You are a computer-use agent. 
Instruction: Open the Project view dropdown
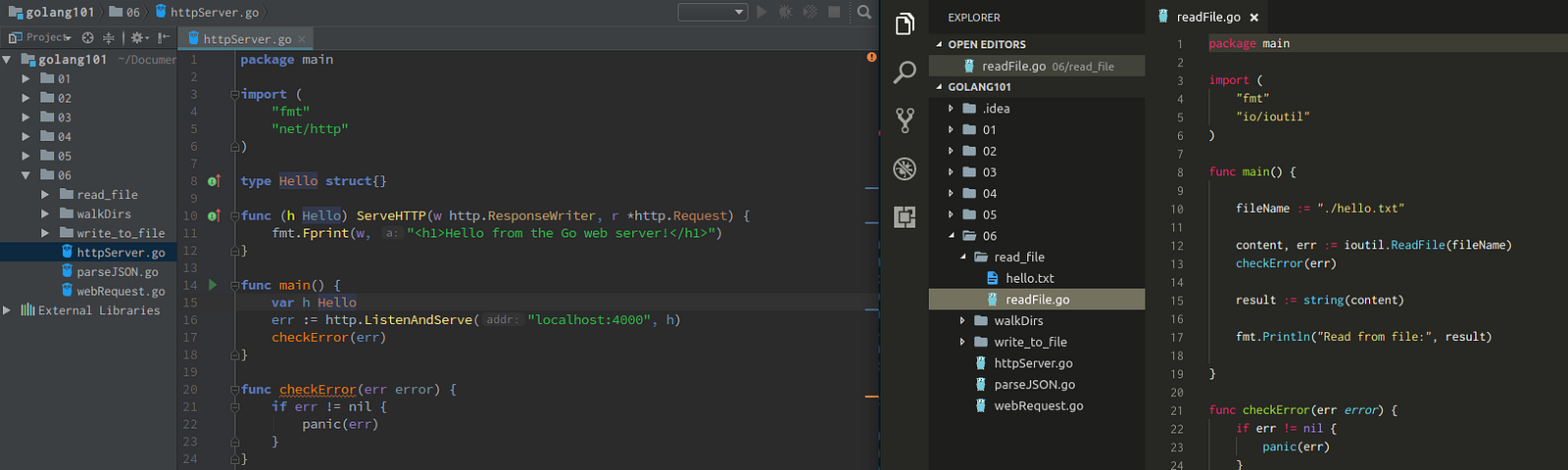point(39,37)
